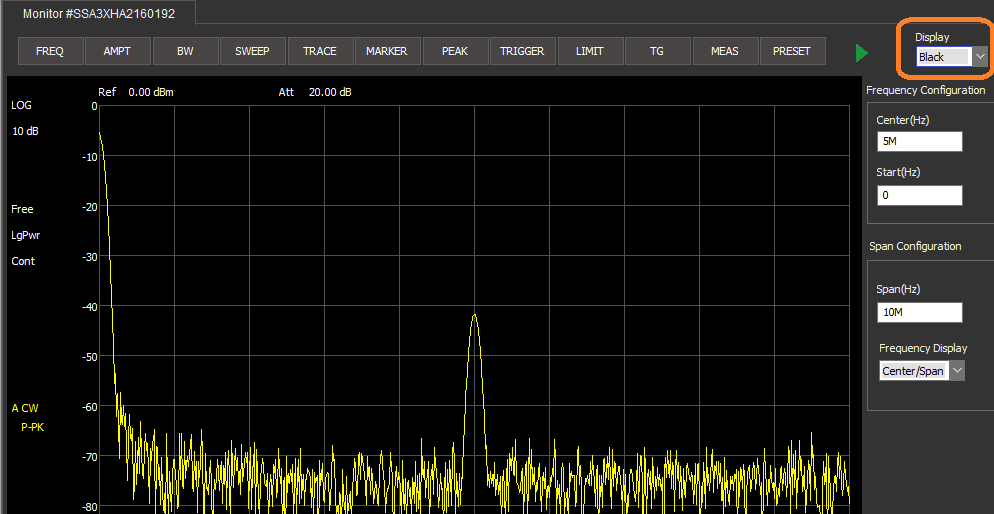Click the green play/run icon
The width and height of the screenshot is (994, 514).
pos(862,53)
